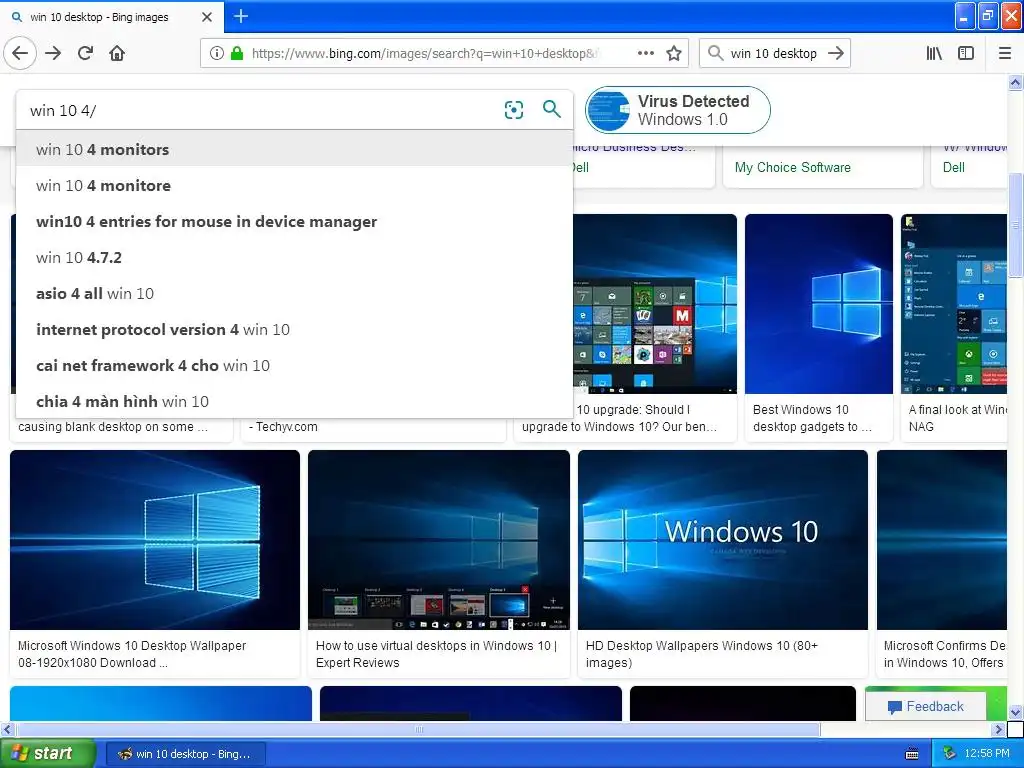Choose suggestion 'win 10 4 monitors'
1024x768 pixels.
(x=295, y=150)
